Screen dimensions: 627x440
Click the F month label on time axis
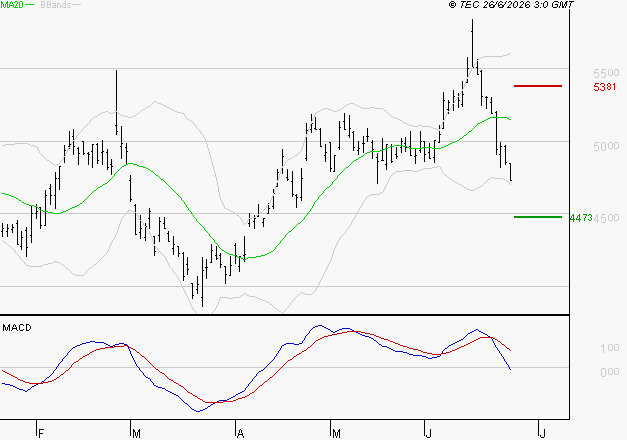point(40,434)
